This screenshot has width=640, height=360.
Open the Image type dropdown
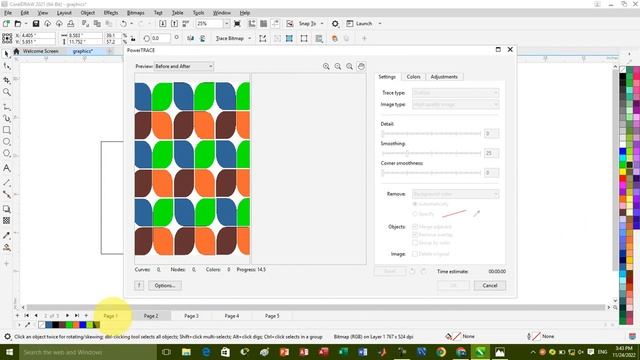coord(456,104)
